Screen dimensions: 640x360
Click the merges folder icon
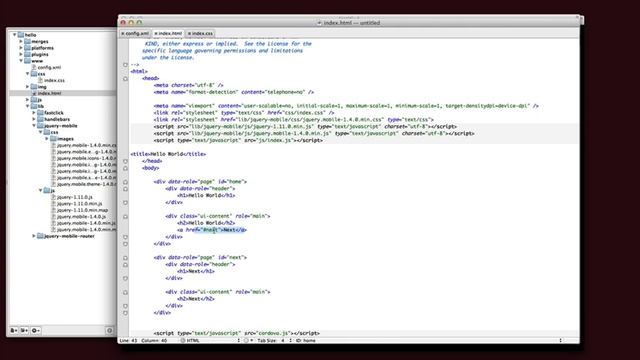[x=27, y=41]
